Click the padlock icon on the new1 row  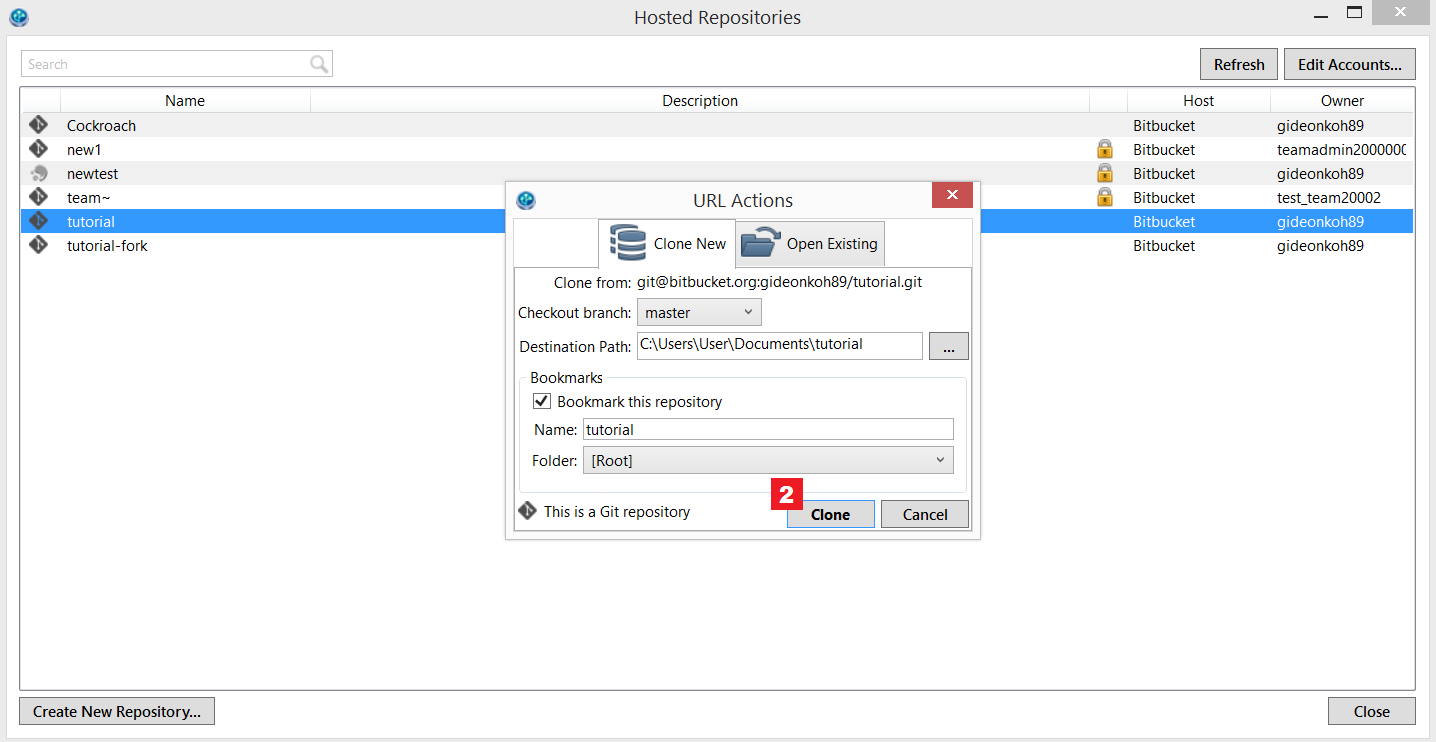tap(1105, 149)
